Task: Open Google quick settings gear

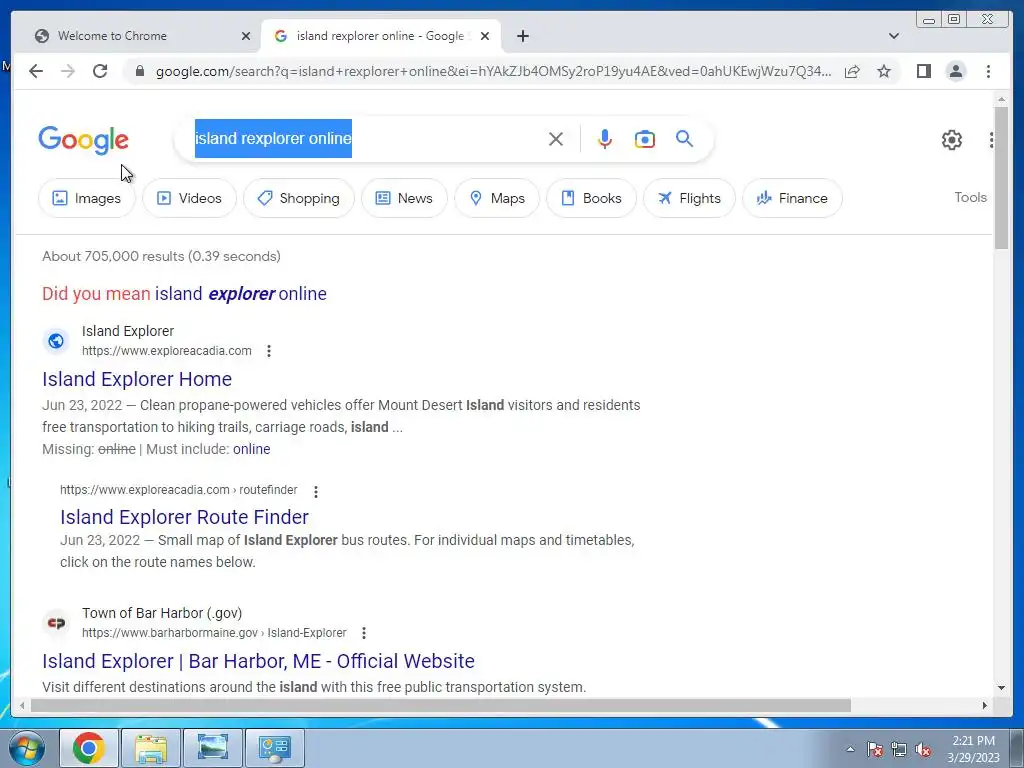Action: click(x=952, y=140)
